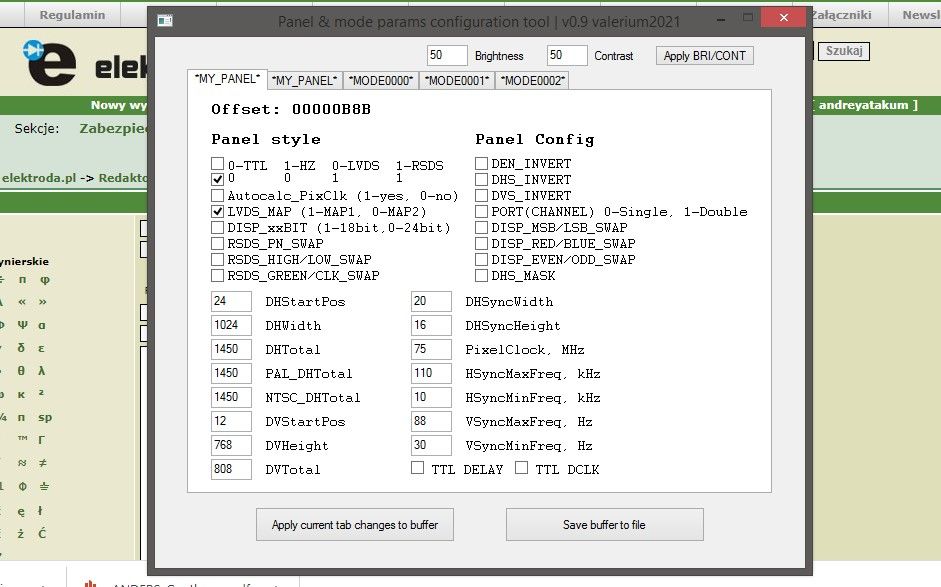Insert the not-equal symbol from character palette

click(43, 463)
